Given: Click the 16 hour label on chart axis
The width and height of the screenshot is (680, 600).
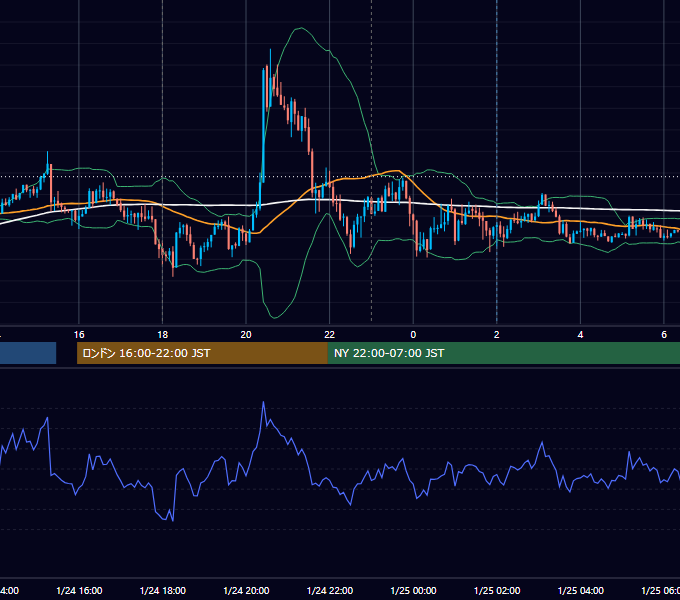Looking at the screenshot, I should [79, 335].
